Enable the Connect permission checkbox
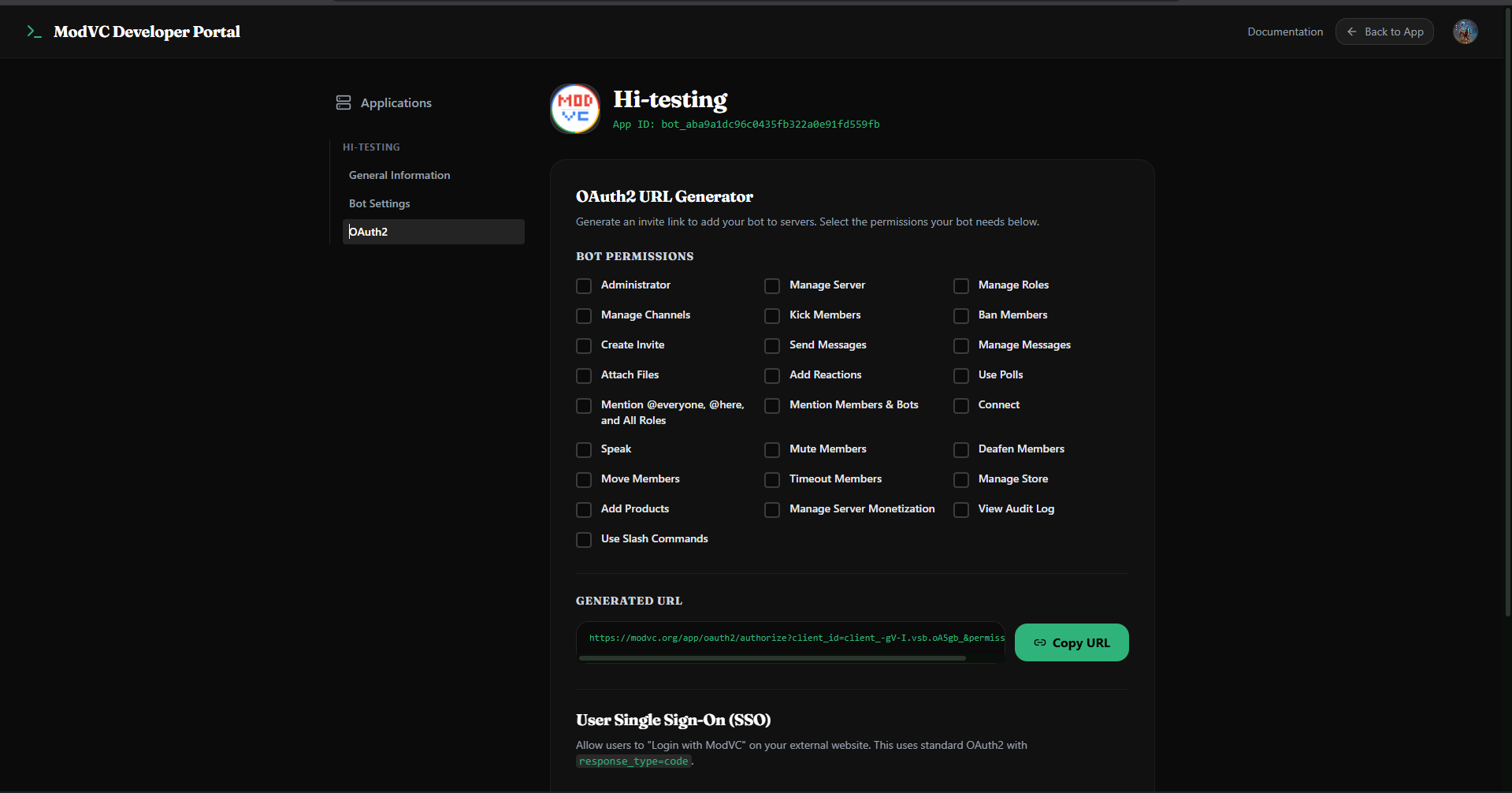The height and width of the screenshot is (793, 1512). (x=961, y=405)
